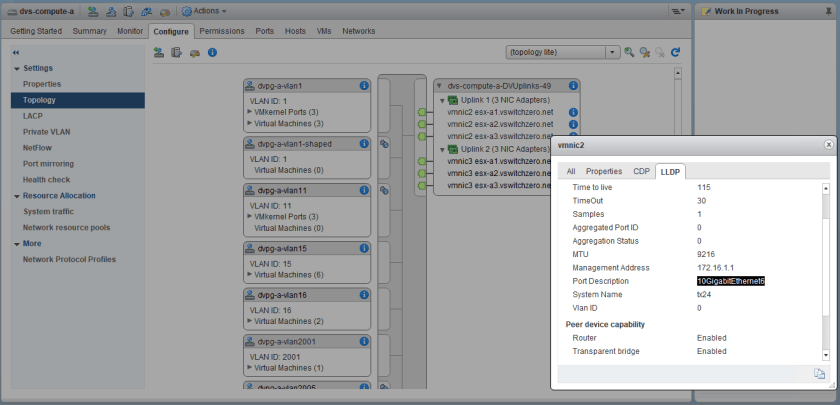This screenshot has width=840, height=405.
Task: Open Network Protocol Profiles in sidebar
Action: click(69, 259)
